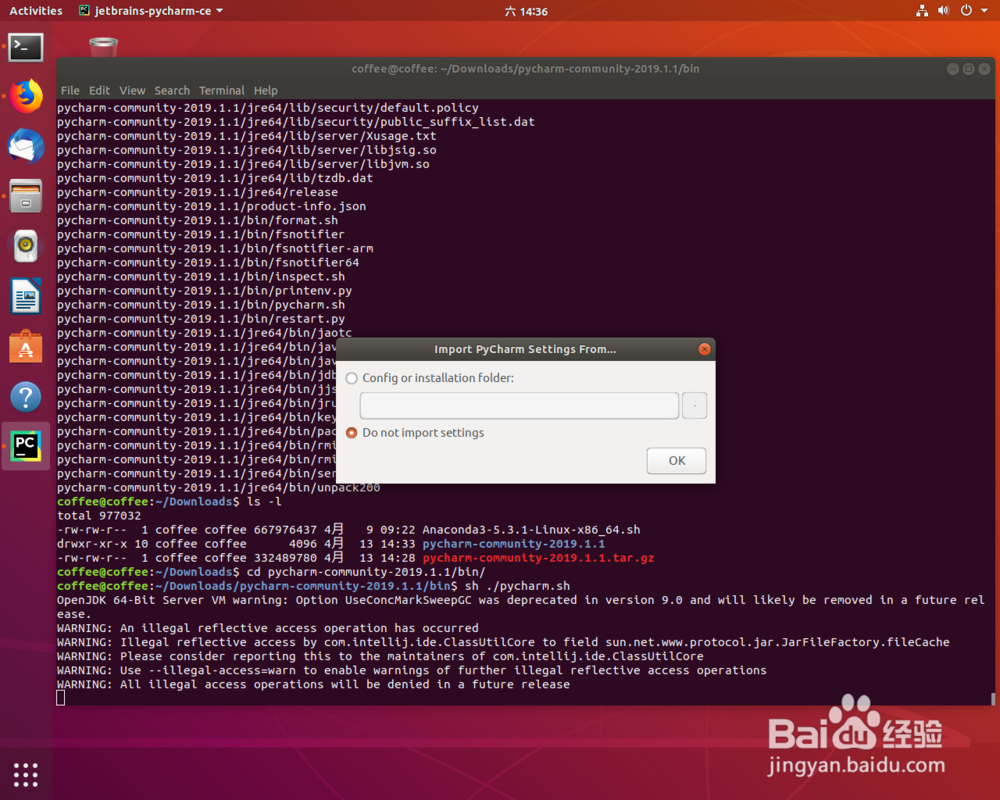The height and width of the screenshot is (800, 1000).
Task: Open the Terminal menu in menubar
Action: 221,91
